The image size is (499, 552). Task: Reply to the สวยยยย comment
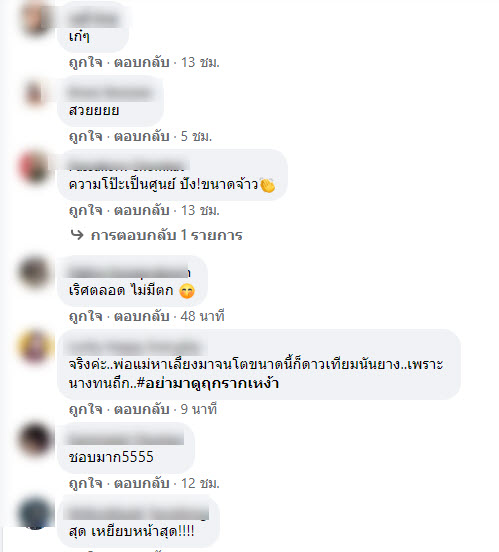click(x=142, y=136)
